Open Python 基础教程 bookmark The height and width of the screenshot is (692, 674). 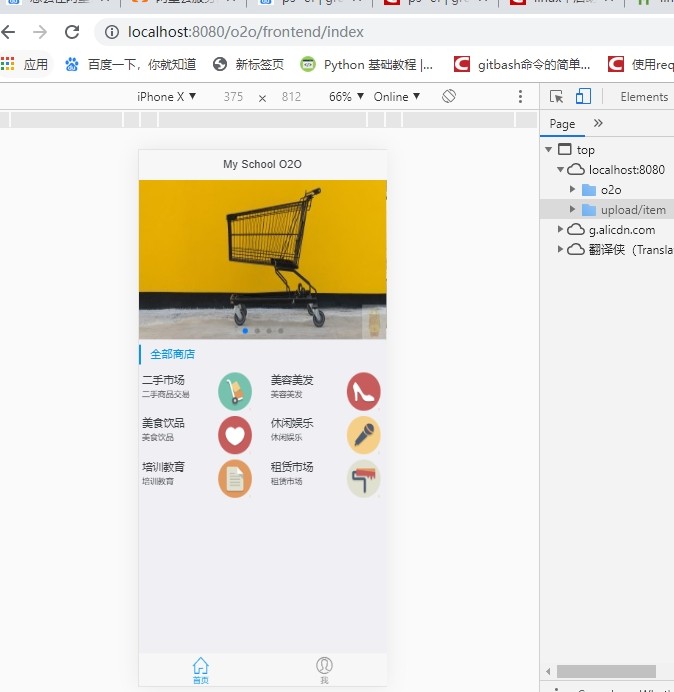[x=366, y=65]
